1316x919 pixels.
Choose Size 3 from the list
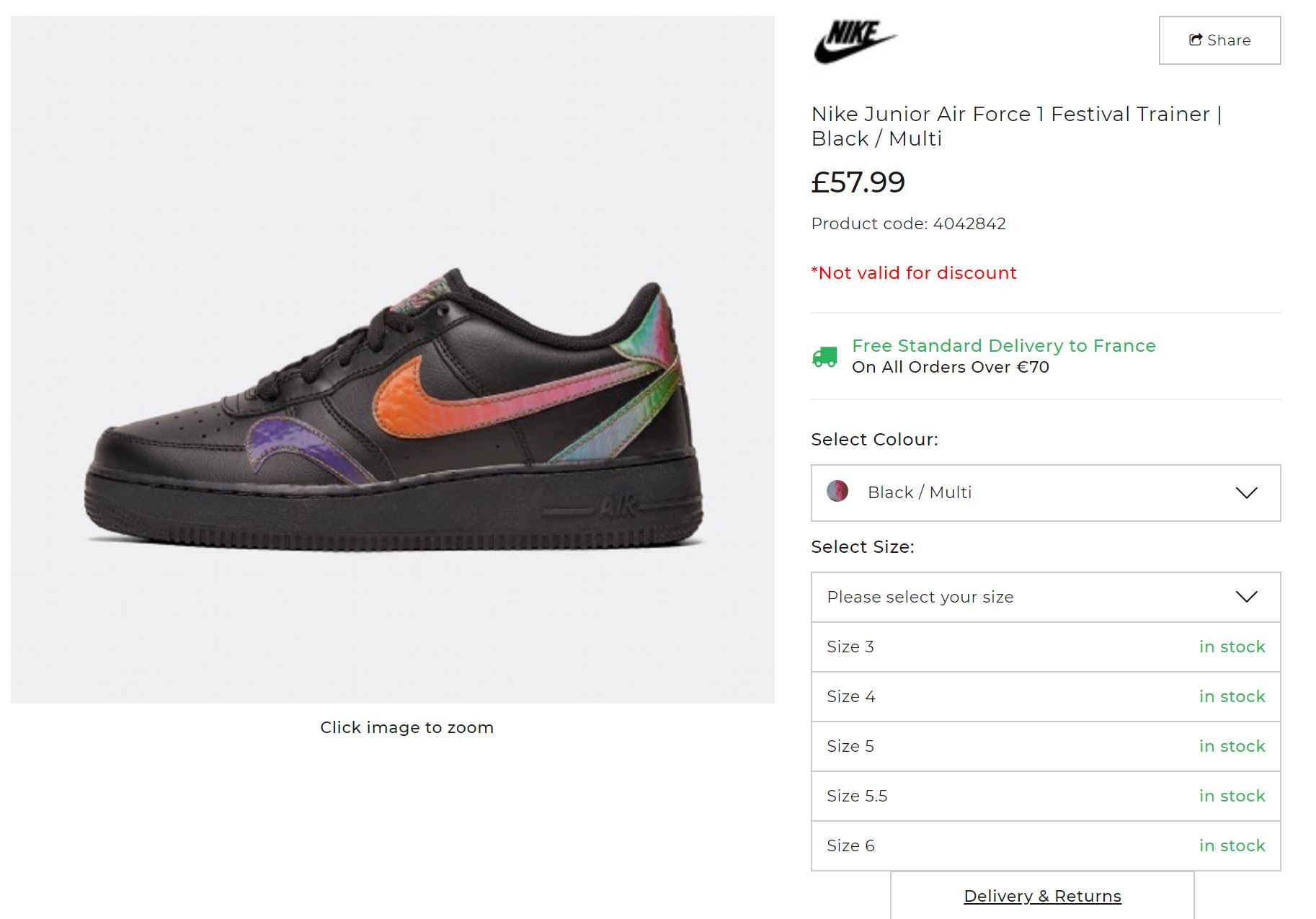coord(1046,647)
